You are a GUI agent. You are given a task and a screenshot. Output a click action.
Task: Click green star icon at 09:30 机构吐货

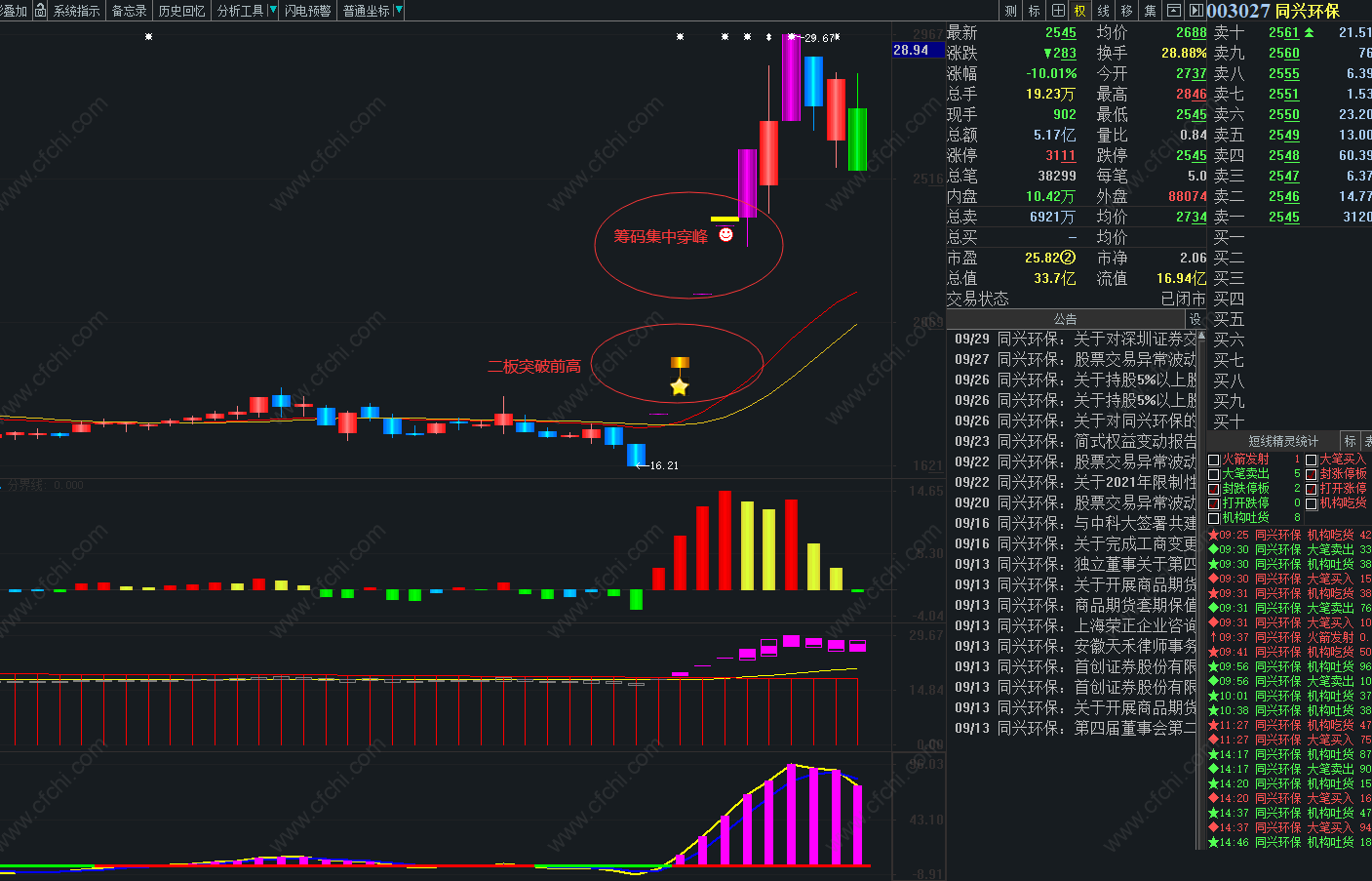point(1213,564)
